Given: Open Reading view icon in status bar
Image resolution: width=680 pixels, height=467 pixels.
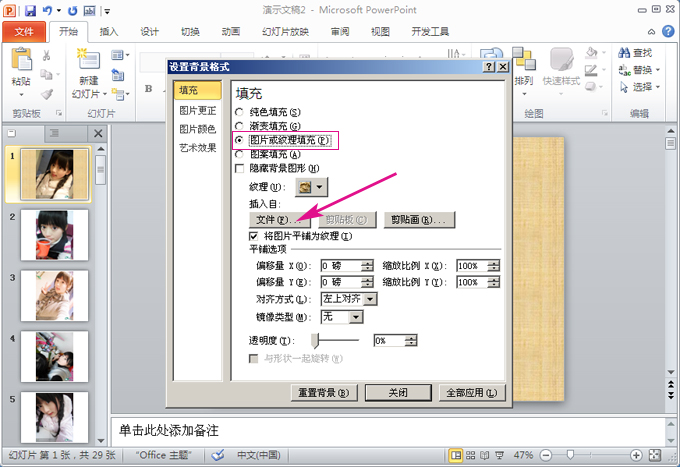Looking at the screenshot, I should [485, 455].
